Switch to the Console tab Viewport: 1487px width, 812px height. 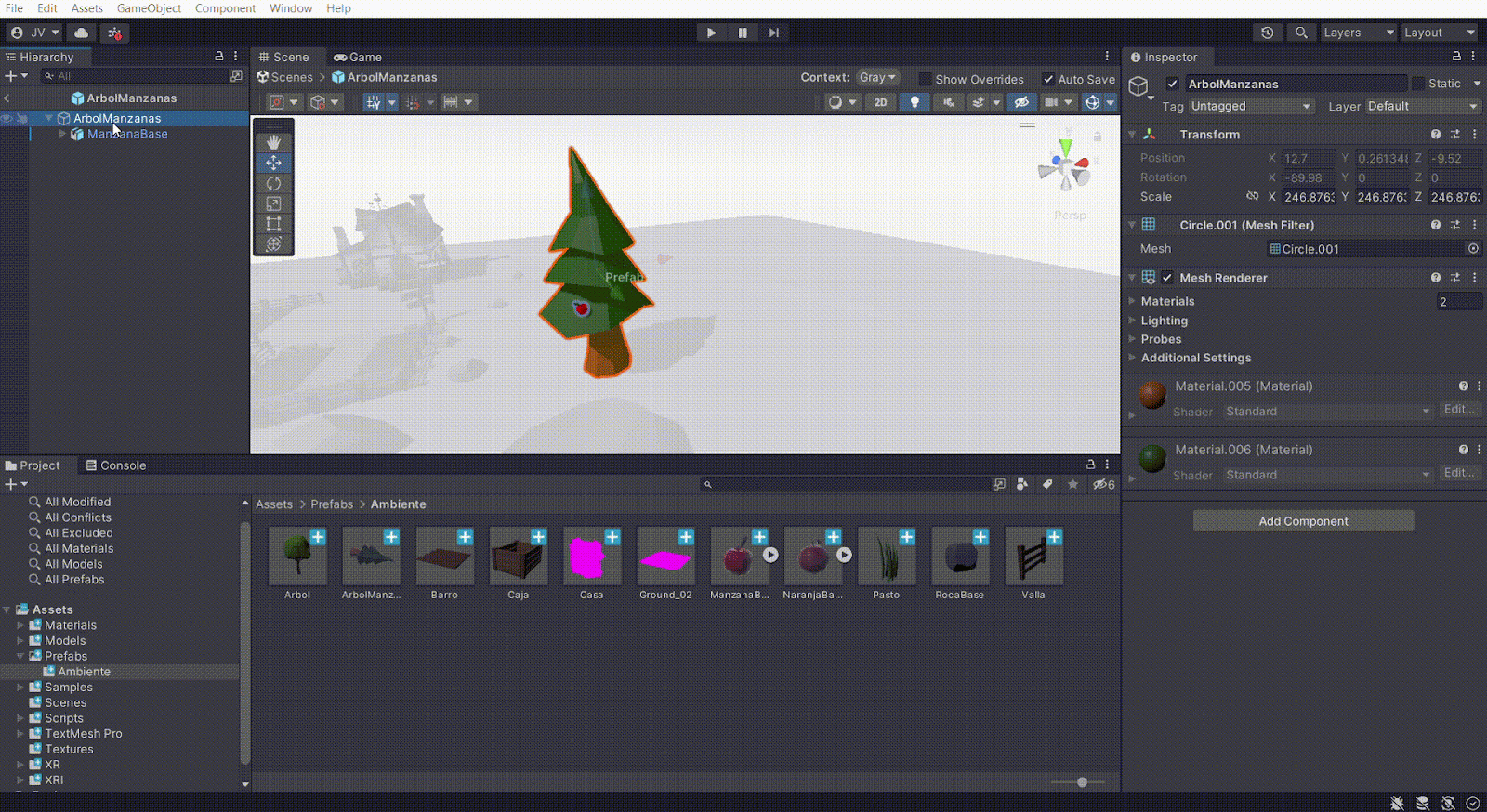116,465
